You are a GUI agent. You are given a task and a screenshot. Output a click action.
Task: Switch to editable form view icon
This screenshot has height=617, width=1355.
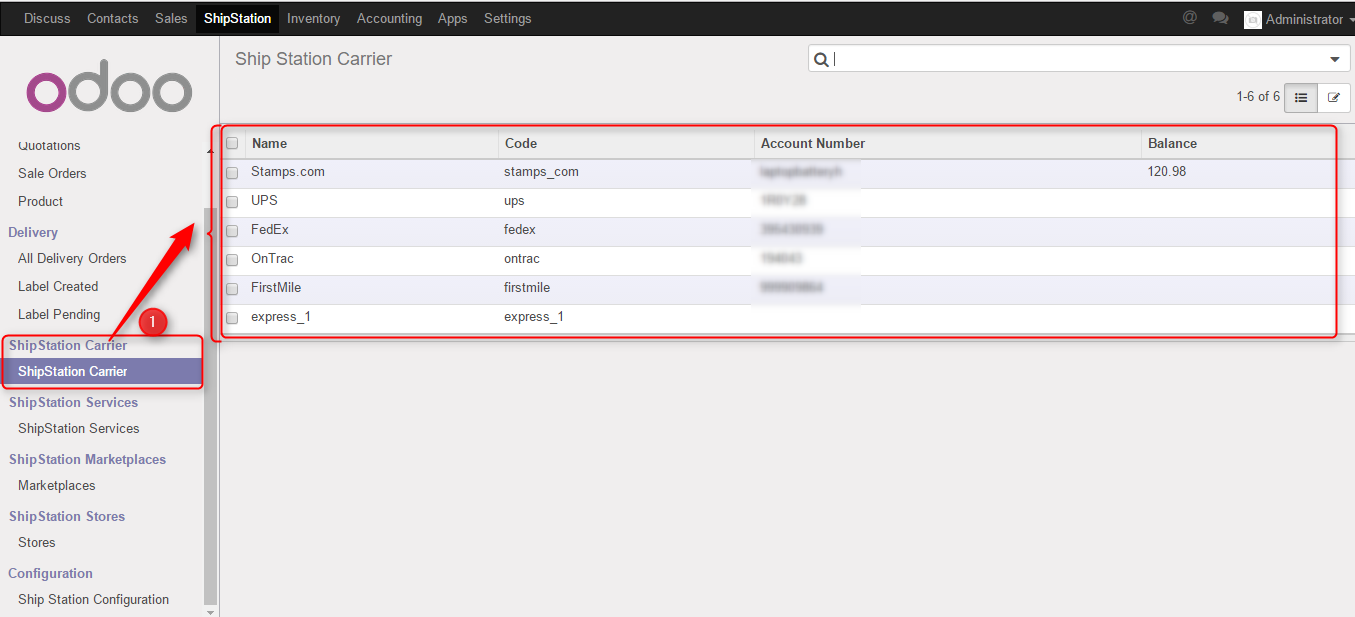(1334, 97)
